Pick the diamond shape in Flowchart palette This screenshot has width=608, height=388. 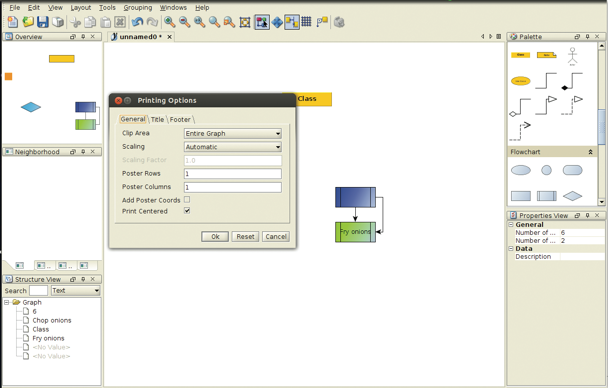tap(572, 196)
